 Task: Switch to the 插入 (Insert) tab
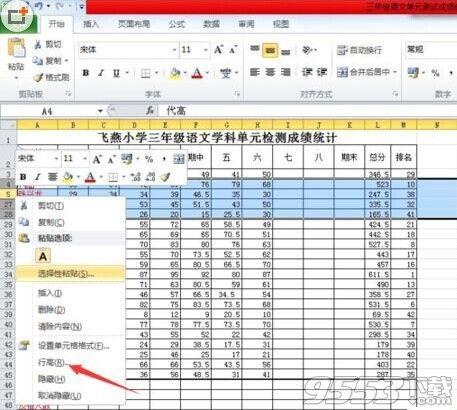pyautogui.click(x=91, y=24)
